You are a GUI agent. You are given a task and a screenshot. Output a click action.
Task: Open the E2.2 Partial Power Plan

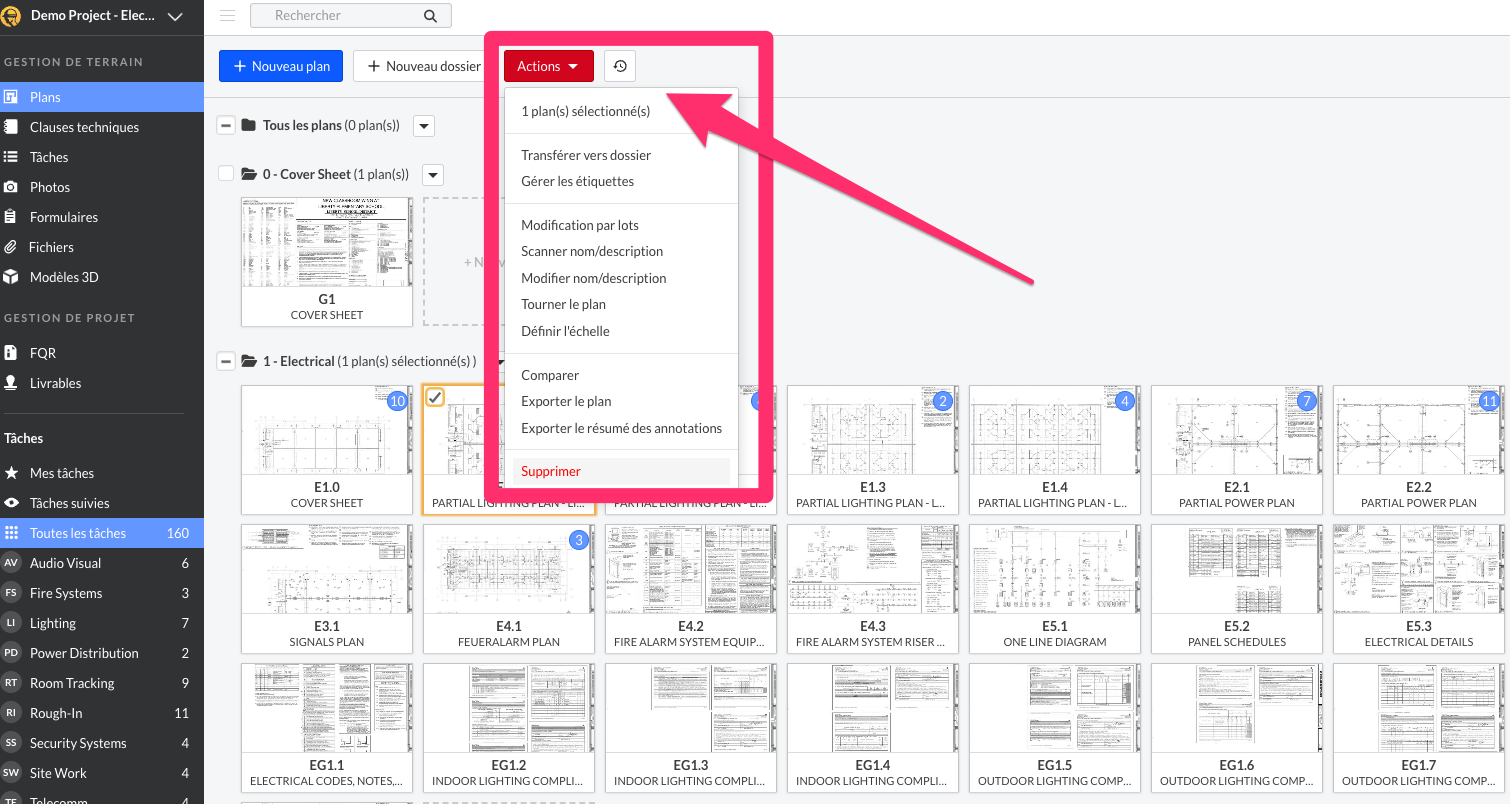coord(1419,450)
